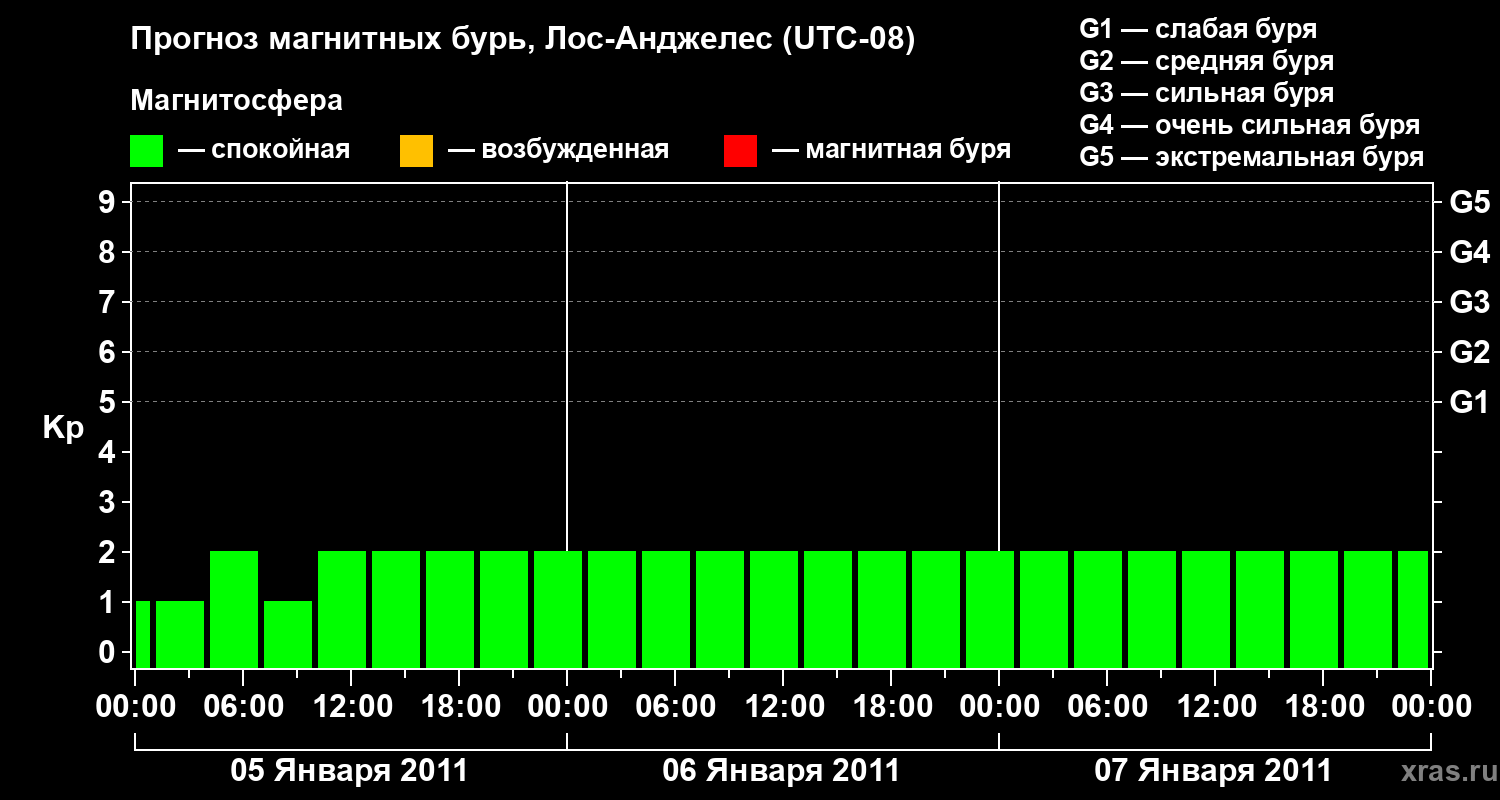Click the '— магнитная буря' legend label

(891, 150)
